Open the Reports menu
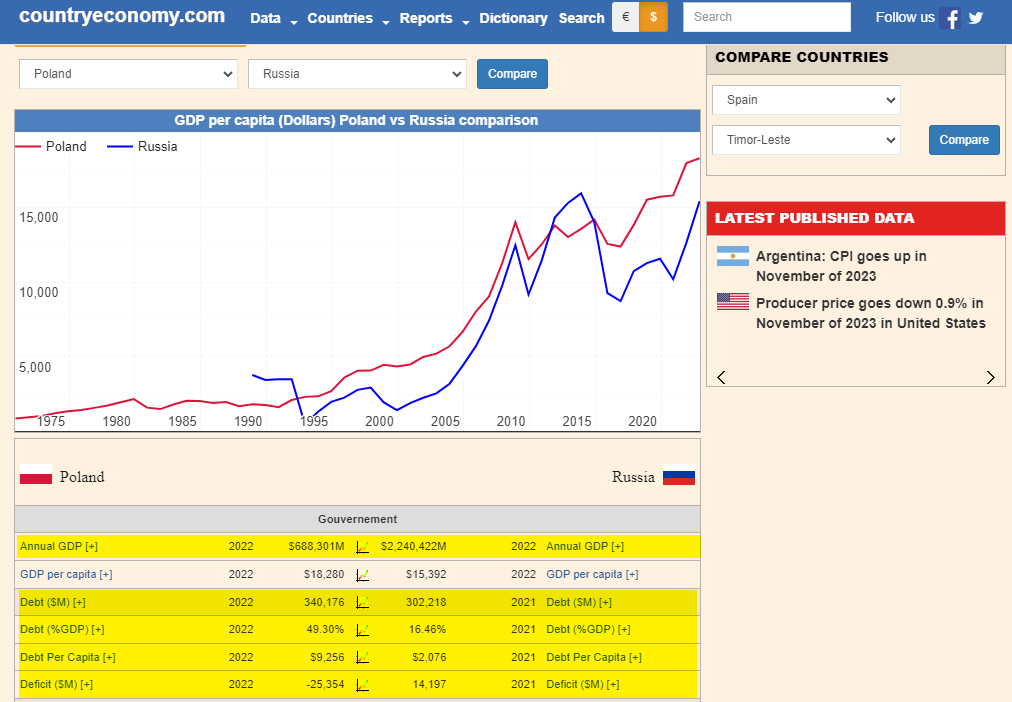Screen dimensions: 1012x702 point(434,18)
